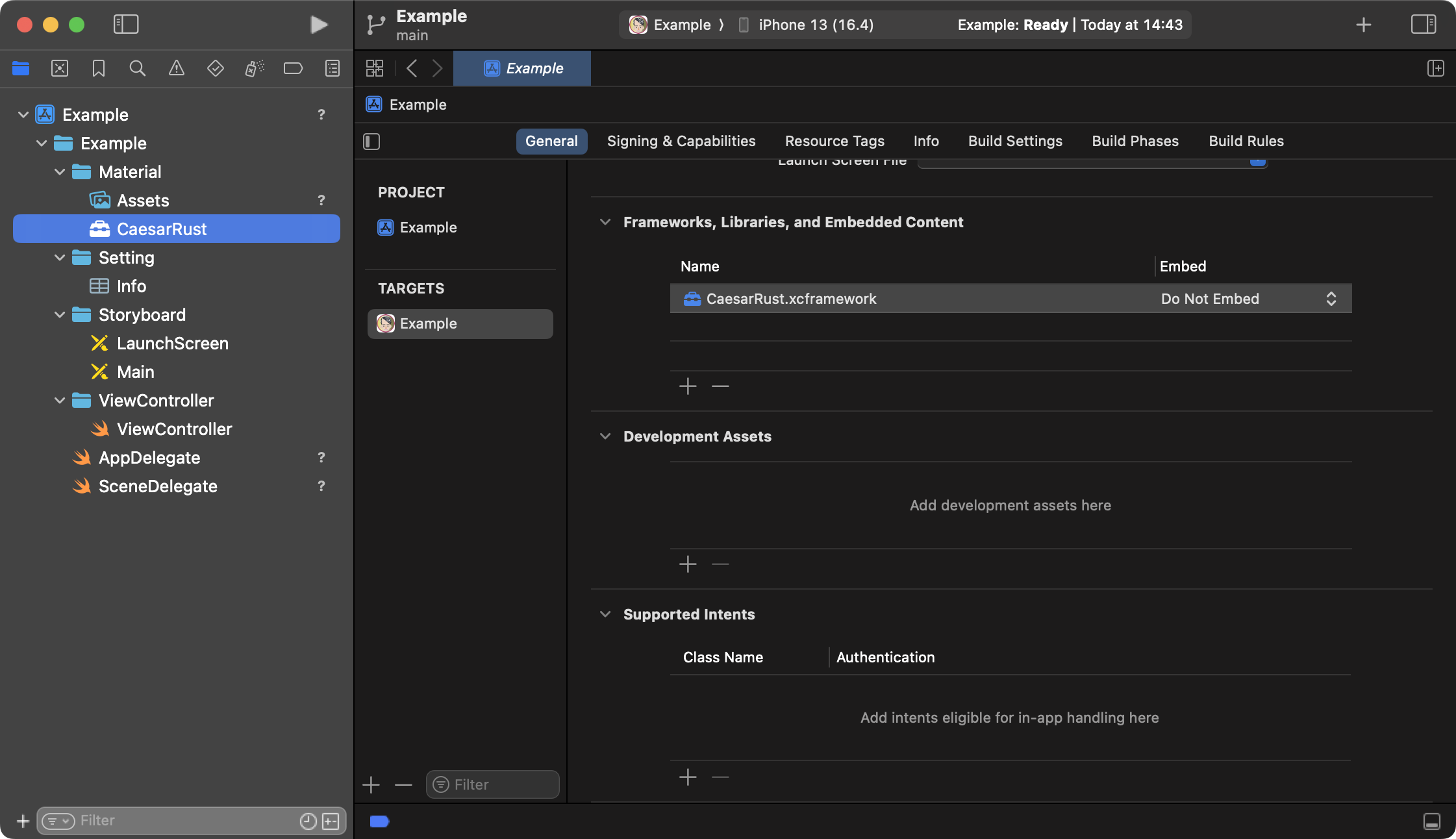This screenshot has width=1456, height=839.
Task: Toggle the navigator sidebar visibility
Action: [126, 25]
